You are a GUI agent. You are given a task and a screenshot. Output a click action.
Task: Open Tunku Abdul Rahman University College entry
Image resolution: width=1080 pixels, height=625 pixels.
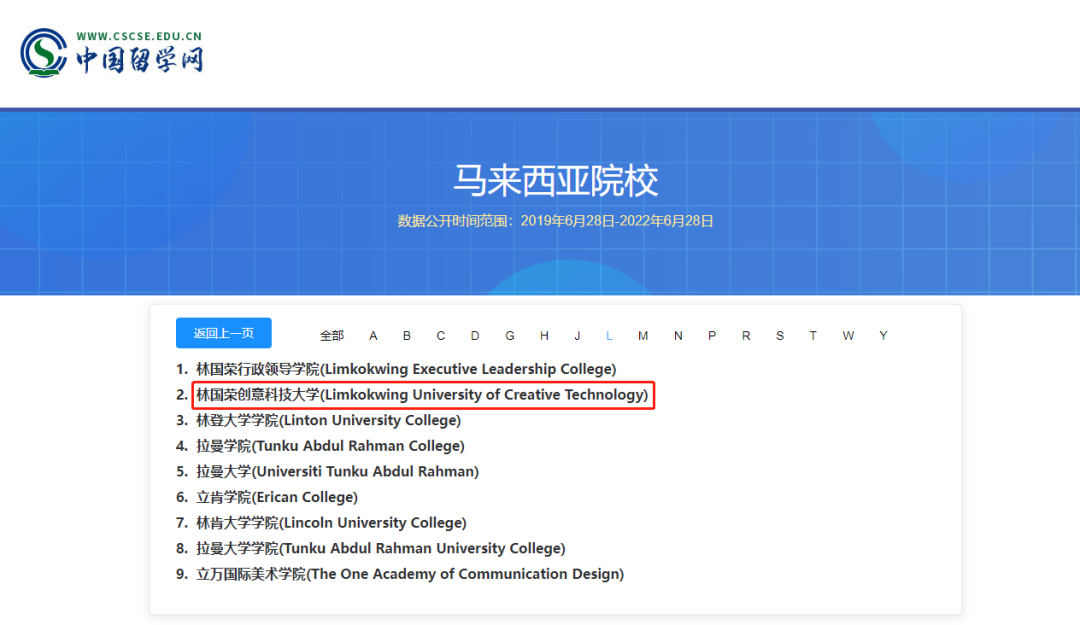[x=380, y=549]
